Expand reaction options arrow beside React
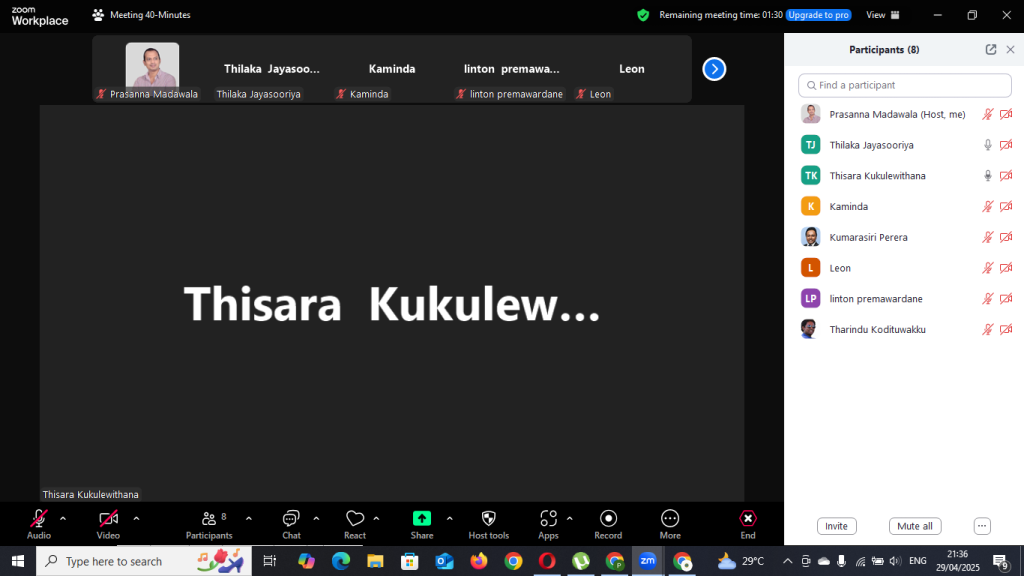The height and width of the screenshot is (576, 1024). [x=376, y=519]
